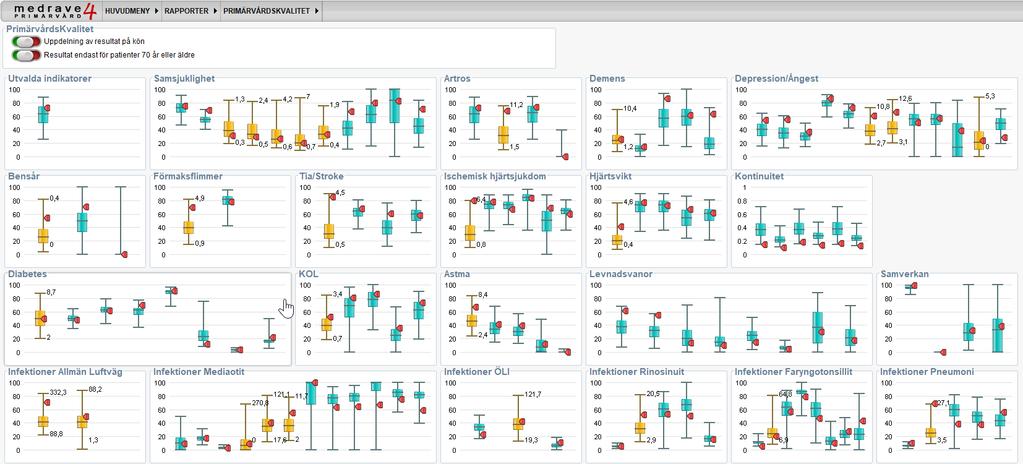Click value label 10,4 in Demens chart

pyautogui.click(x=630, y=108)
